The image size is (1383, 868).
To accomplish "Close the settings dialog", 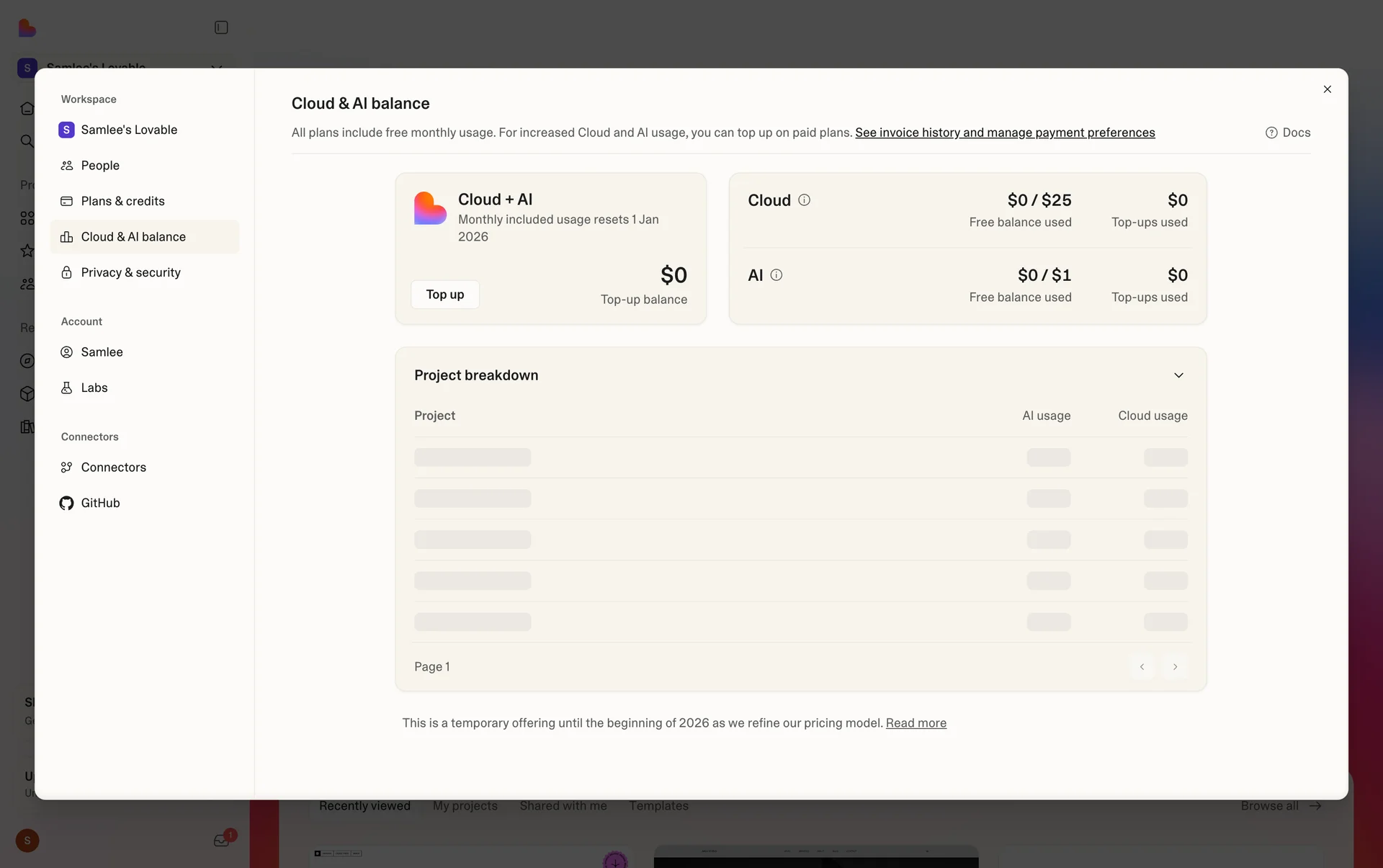I will click(1327, 89).
